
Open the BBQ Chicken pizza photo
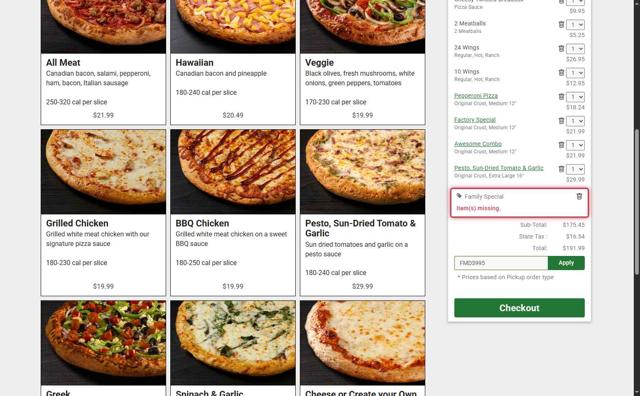233,172
